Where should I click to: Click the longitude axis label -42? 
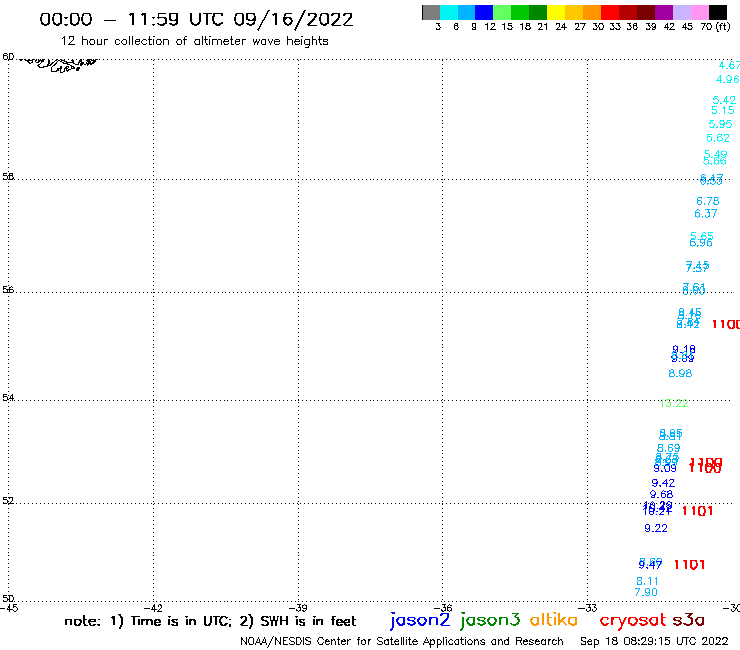pos(153,608)
